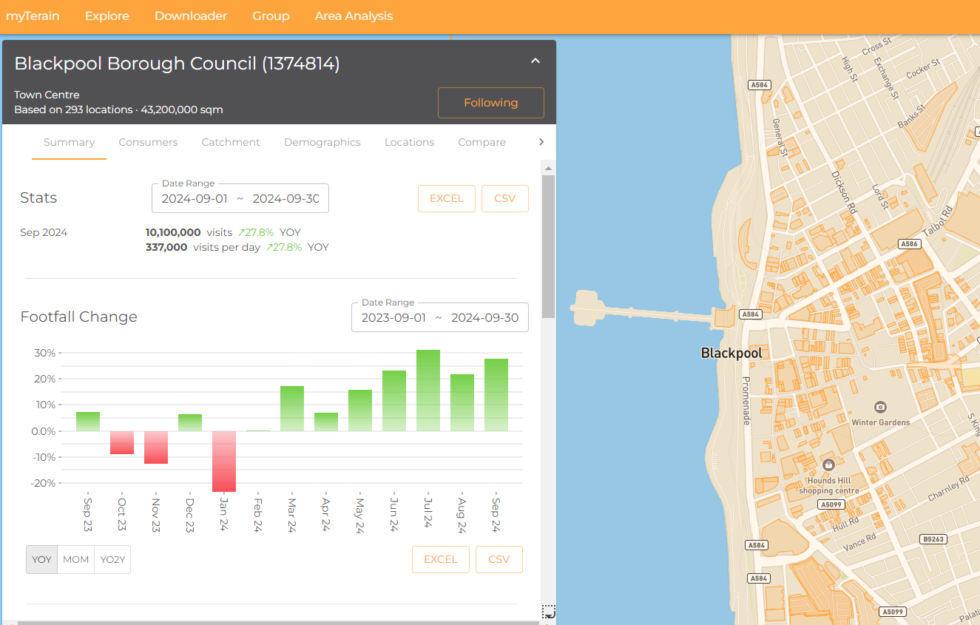Go to Demographics tab
Image resolution: width=980 pixels, height=625 pixels.
coord(322,142)
